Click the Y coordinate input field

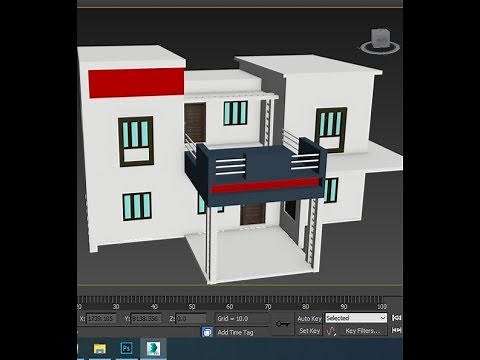[x=146, y=319]
